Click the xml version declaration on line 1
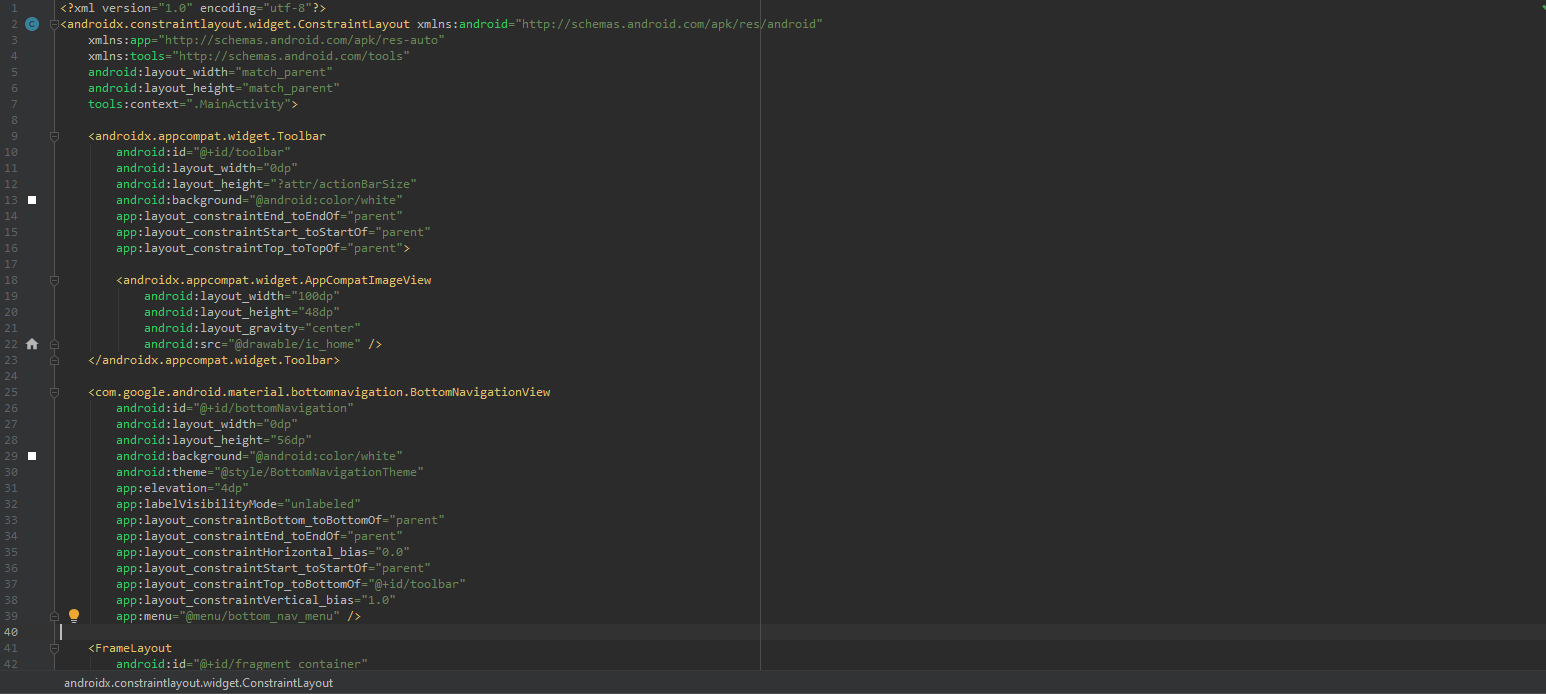The height and width of the screenshot is (694, 1546). pyautogui.click(x=194, y=8)
